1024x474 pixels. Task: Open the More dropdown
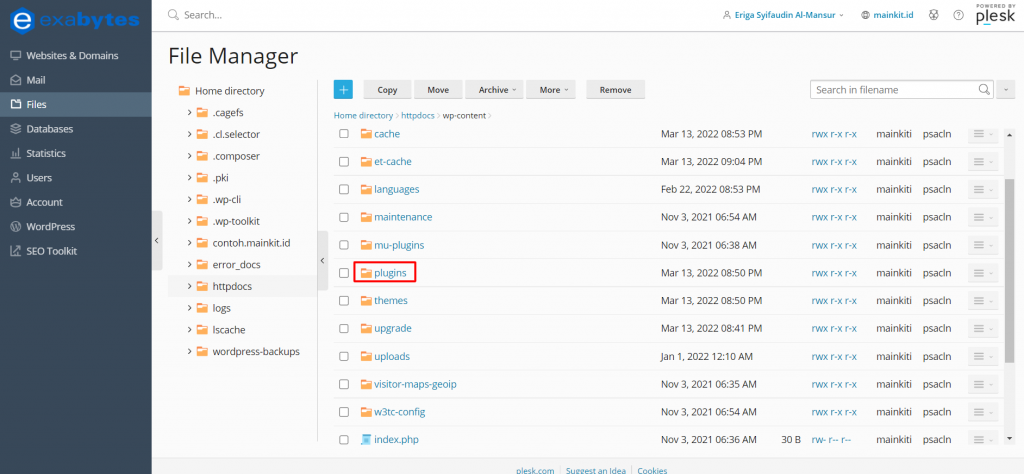pyautogui.click(x=551, y=90)
